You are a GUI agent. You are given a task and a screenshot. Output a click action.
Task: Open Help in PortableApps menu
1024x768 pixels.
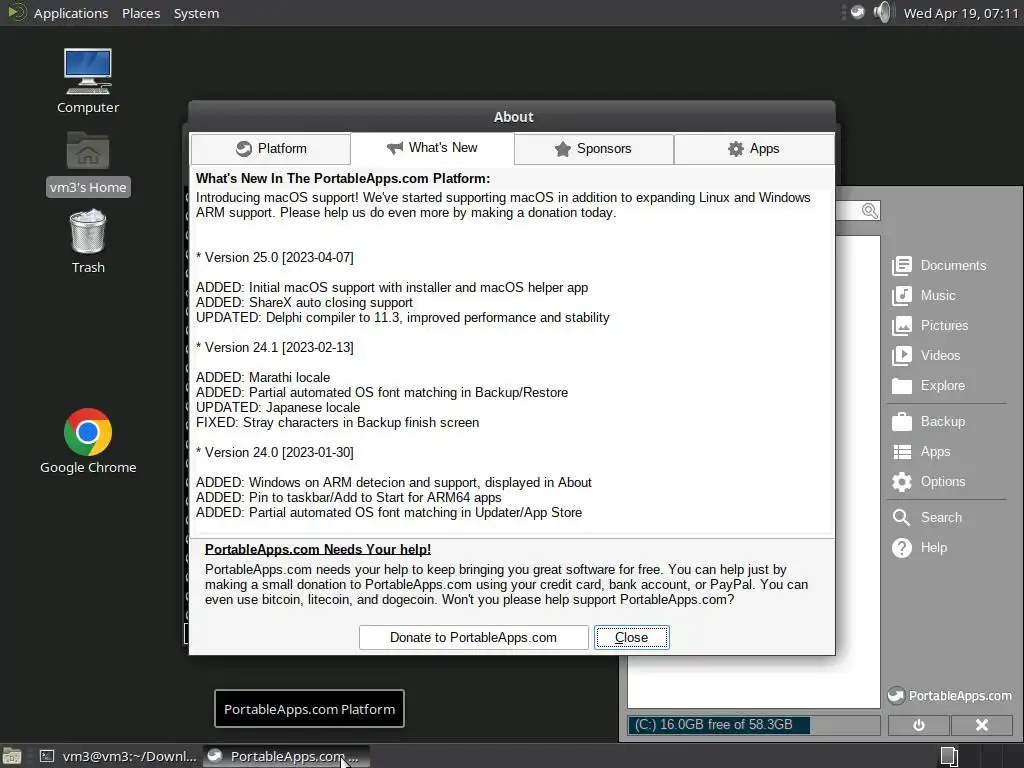920,547
